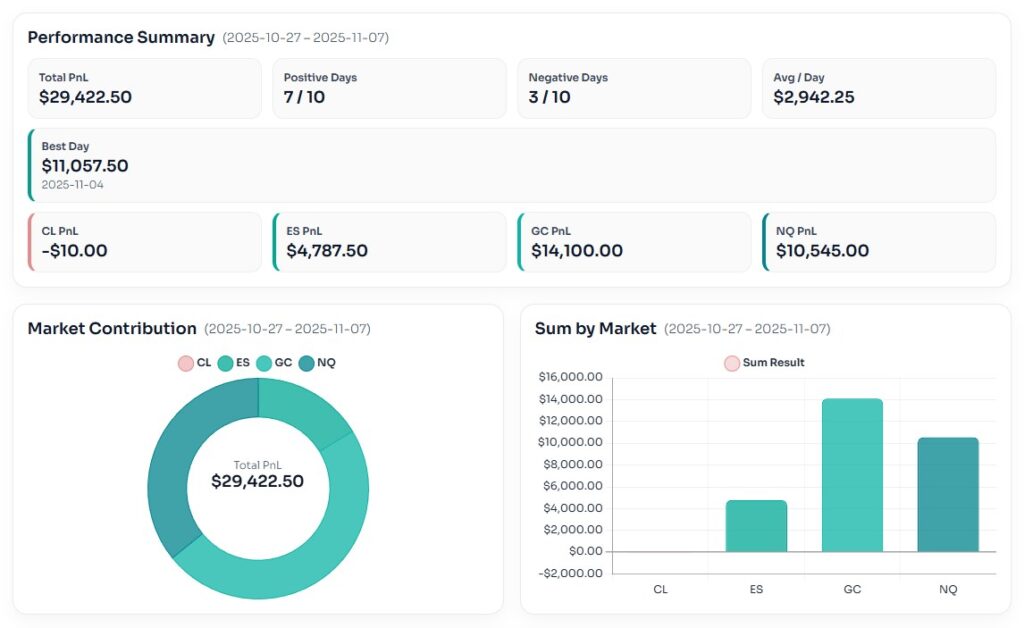Click the GC bar in Sum by Market
The width and height of the screenshot is (1024, 628).
coord(852,475)
